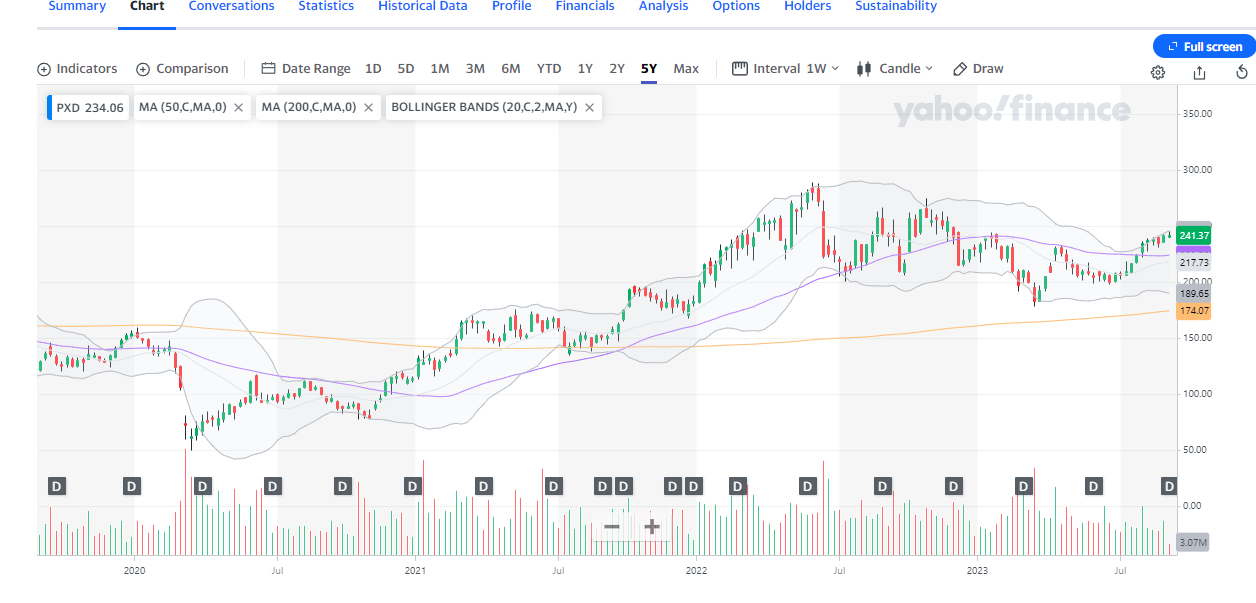Open the Candle chart type dropdown
This screenshot has width=1256, height=603.
point(895,69)
